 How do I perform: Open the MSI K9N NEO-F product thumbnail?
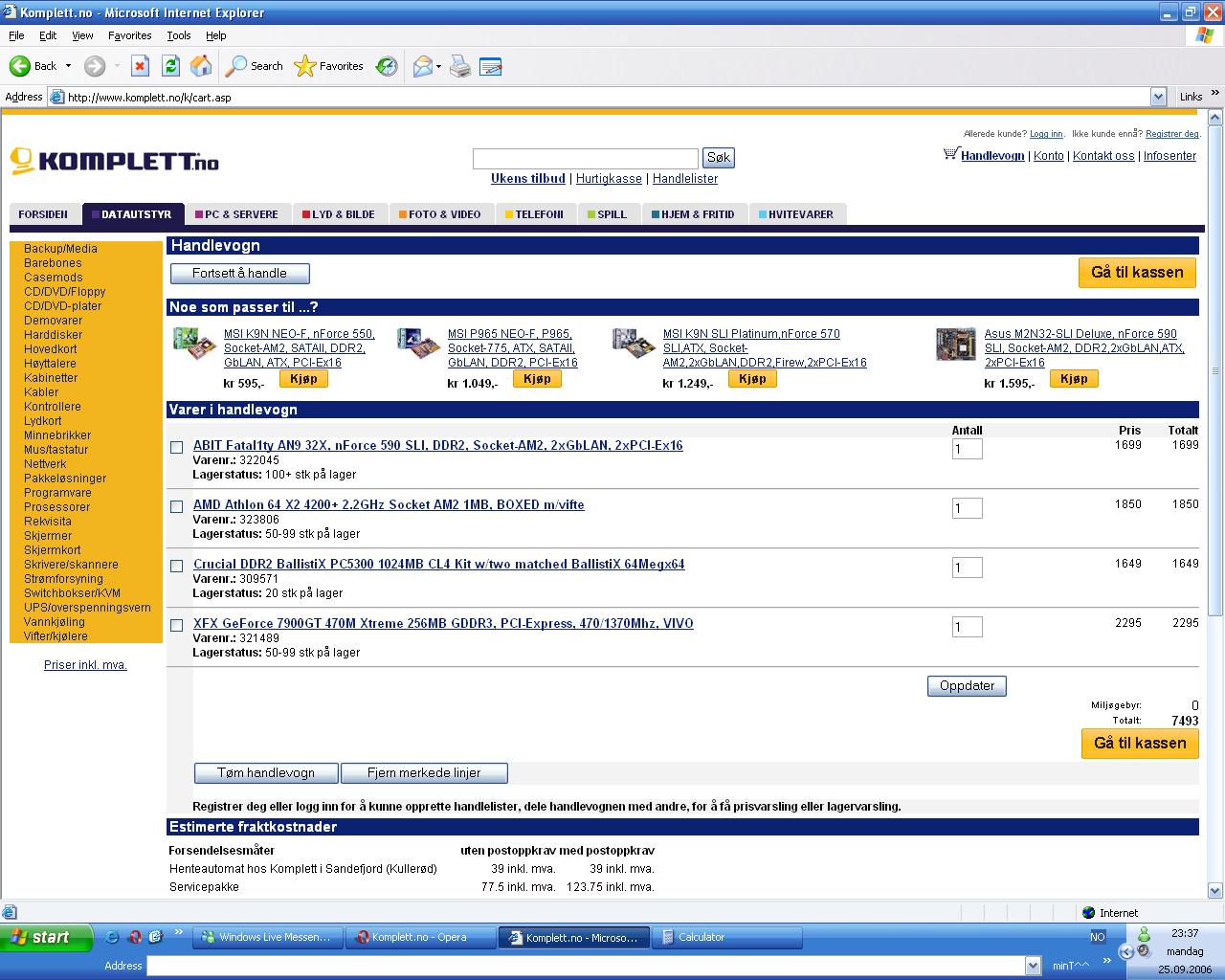[x=194, y=343]
